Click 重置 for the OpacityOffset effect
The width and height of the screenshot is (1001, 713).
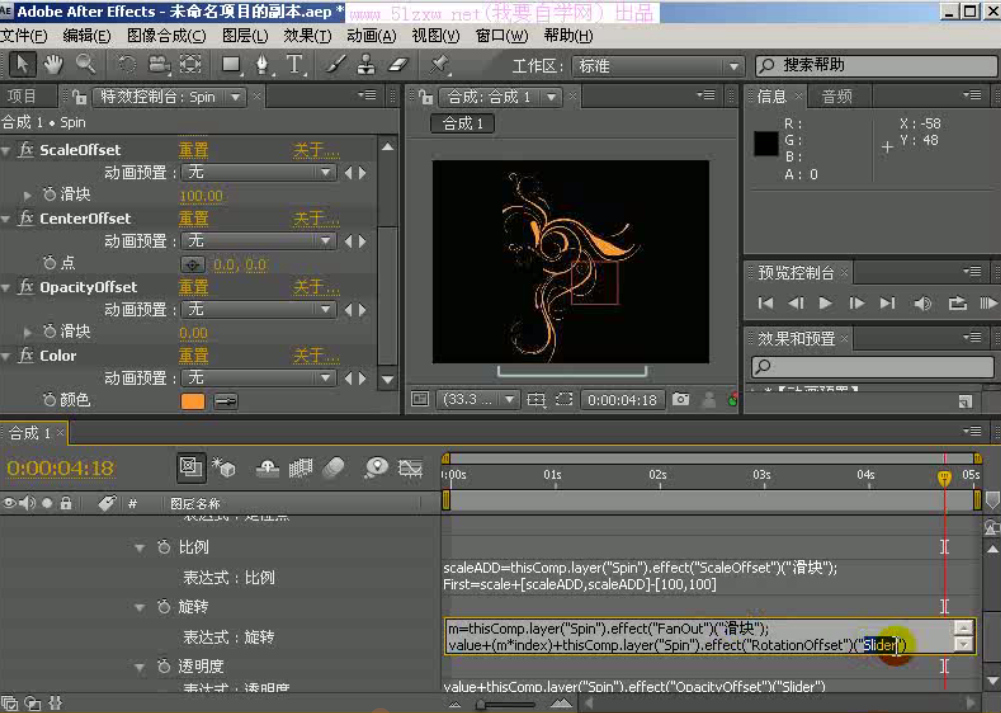pyautogui.click(x=193, y=287)
